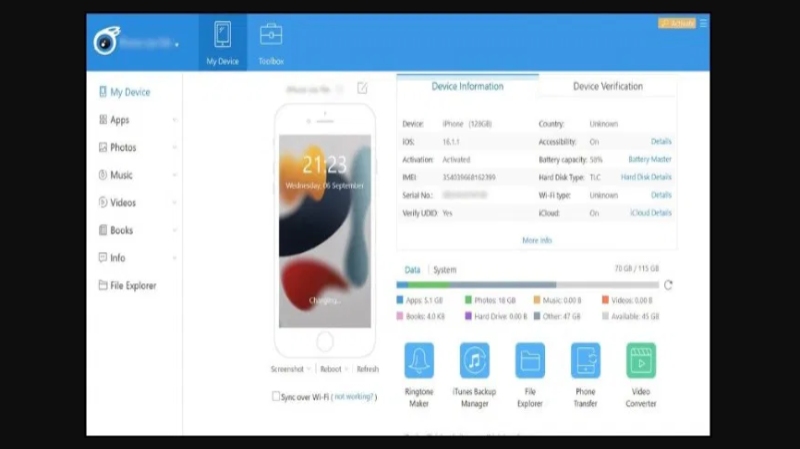Open the Reboot dropdown arrow
The height and width of the screenshot is (449, 800).
point(346,369)
